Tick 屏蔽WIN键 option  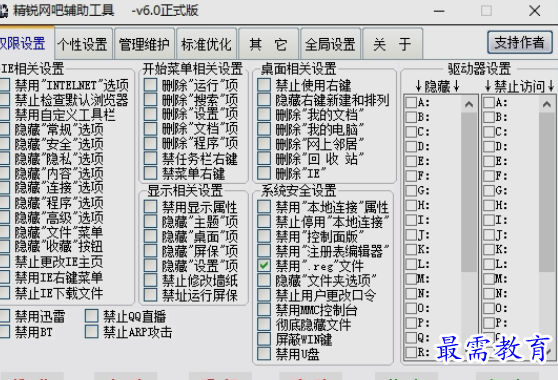point(264,339)
